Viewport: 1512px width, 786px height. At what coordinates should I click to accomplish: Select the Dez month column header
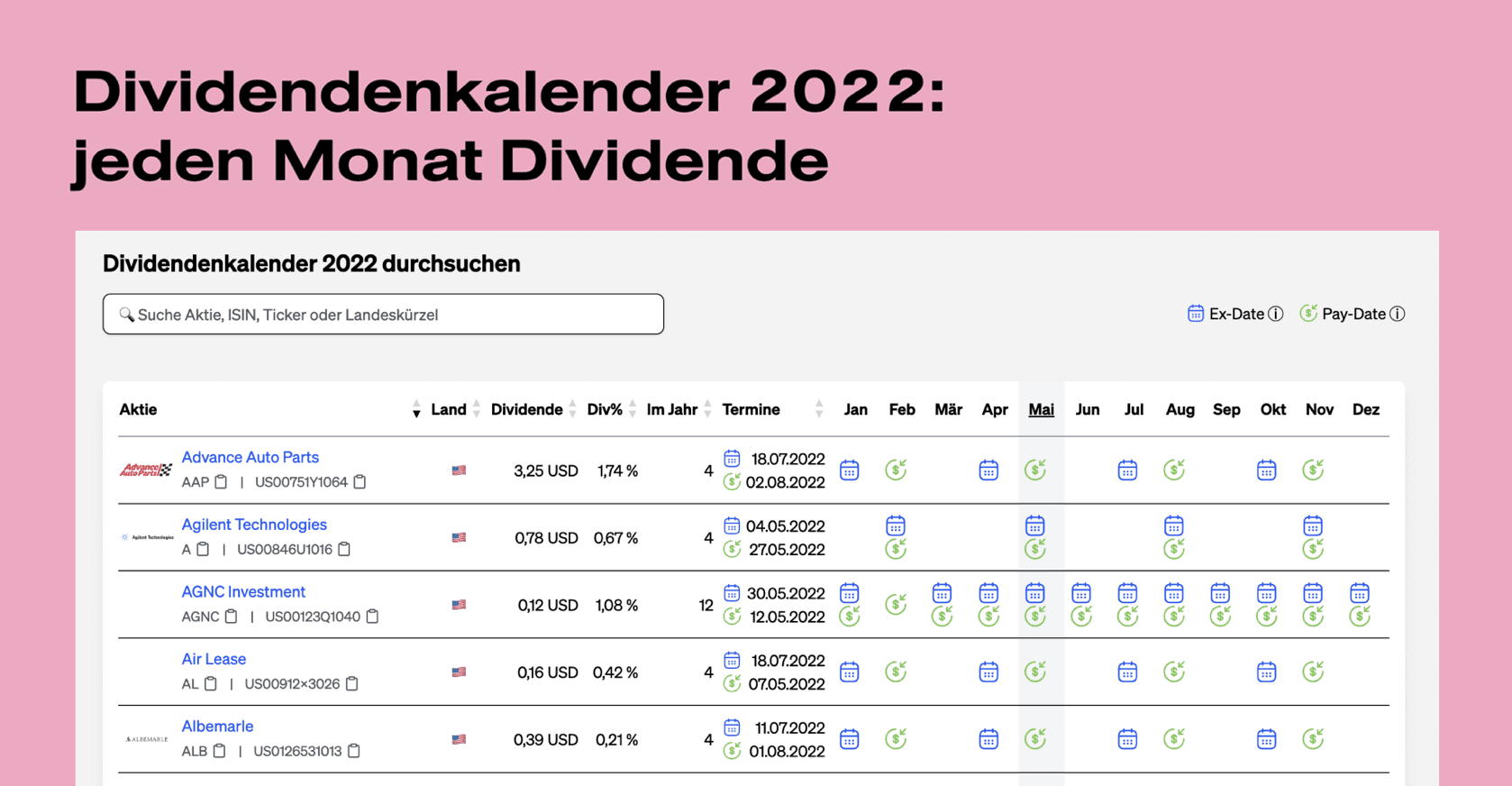coord(1366,409)
